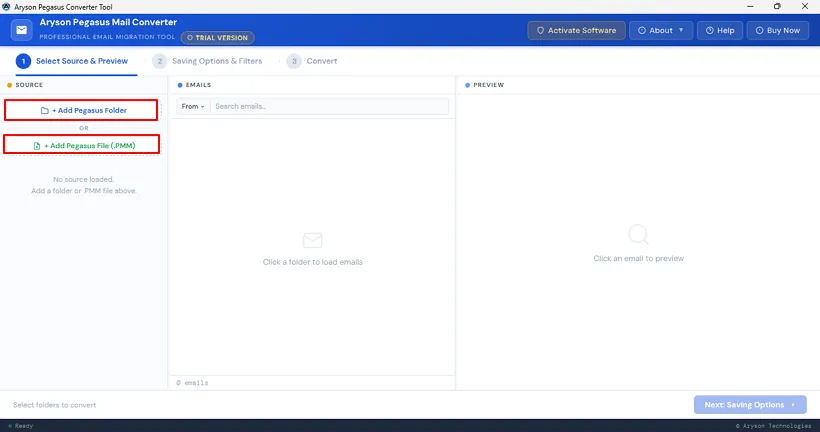820x432 pixels.
Task: Click the '© Aryson Technologies' status text
Action: point(773,426)
